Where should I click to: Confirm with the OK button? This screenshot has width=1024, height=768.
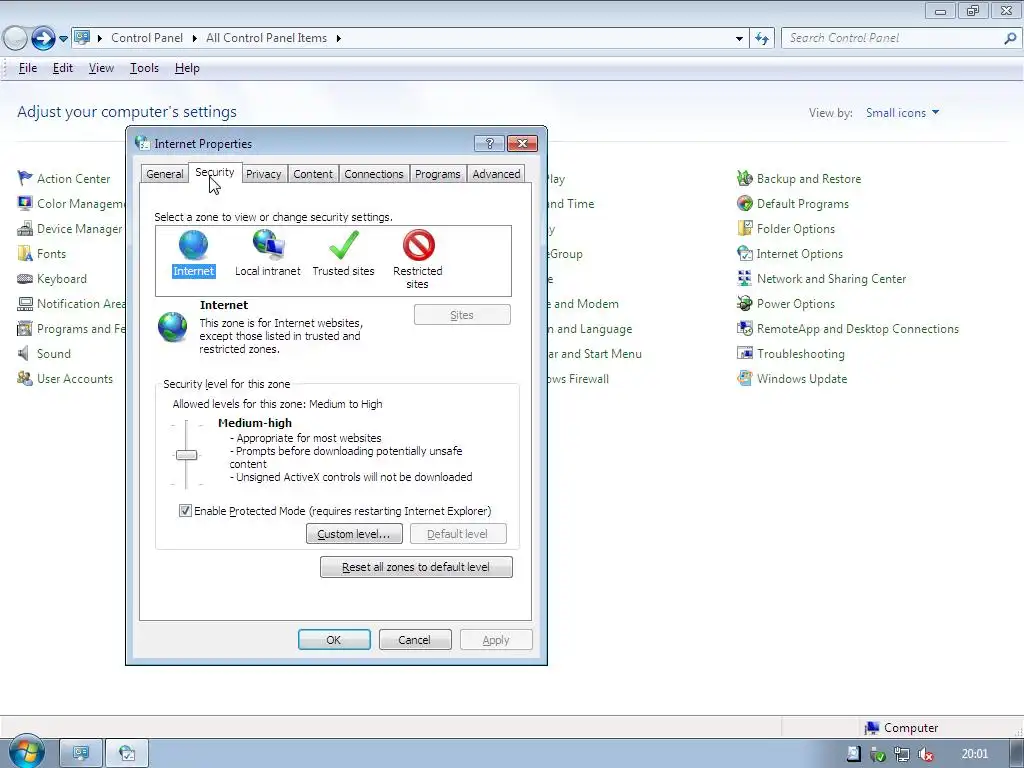pyautogui.click(x=334, y=640)
